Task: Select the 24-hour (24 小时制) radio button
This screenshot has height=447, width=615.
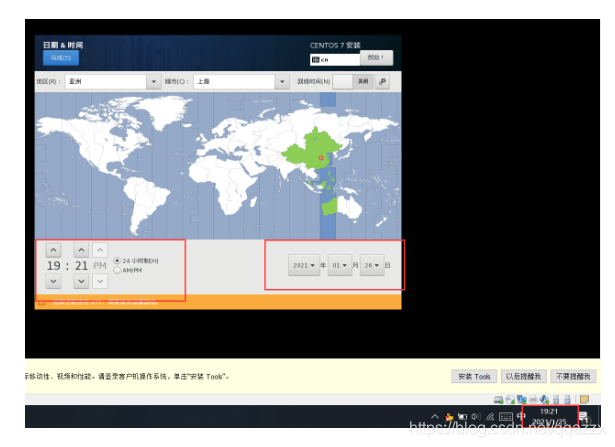Action: (x=117, y=261)
